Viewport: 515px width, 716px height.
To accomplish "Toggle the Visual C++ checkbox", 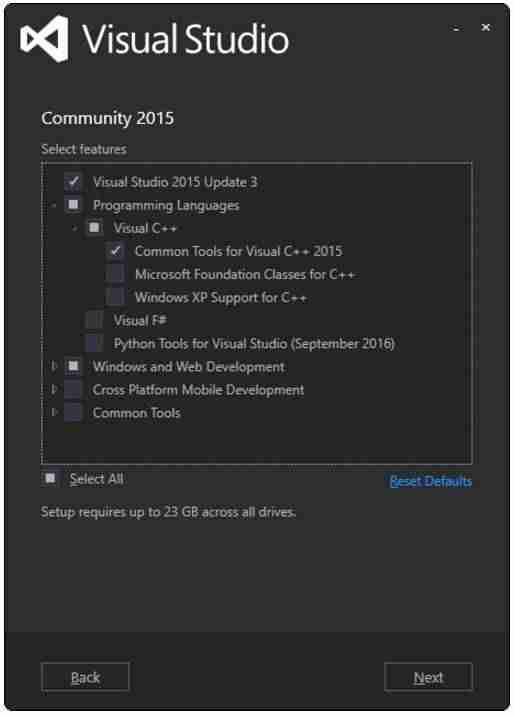I will [94, 227].
